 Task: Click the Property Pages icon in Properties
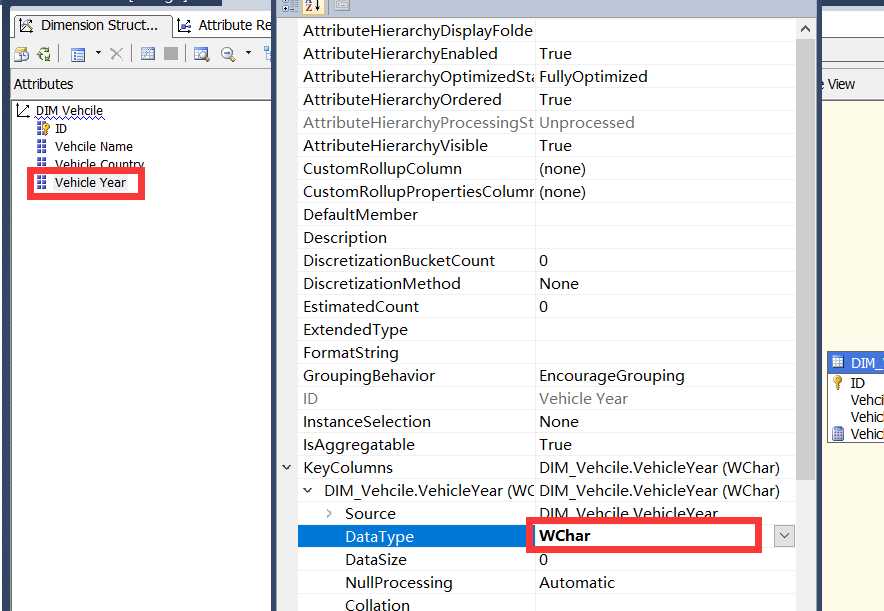[342, 6]
